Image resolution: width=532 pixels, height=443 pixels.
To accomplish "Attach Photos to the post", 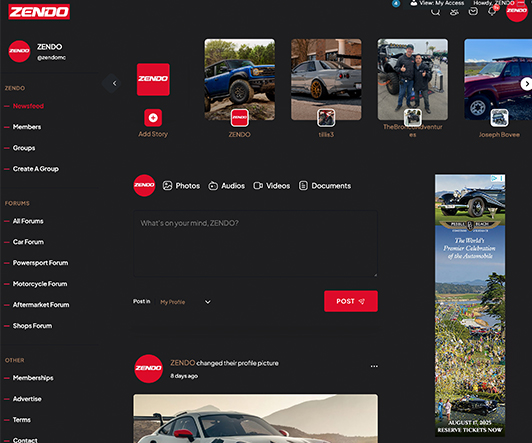I will (181, 186).
